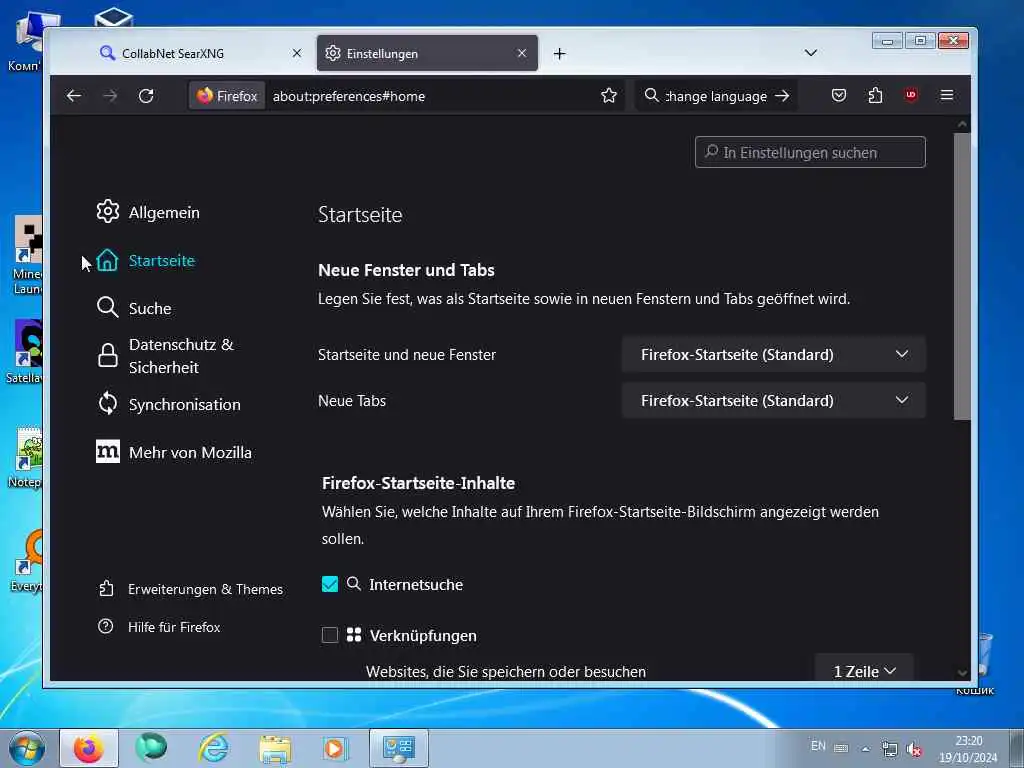The image size is (1024, 768).
Task: Open the Allgemein settings category
Action: [148, 212]
